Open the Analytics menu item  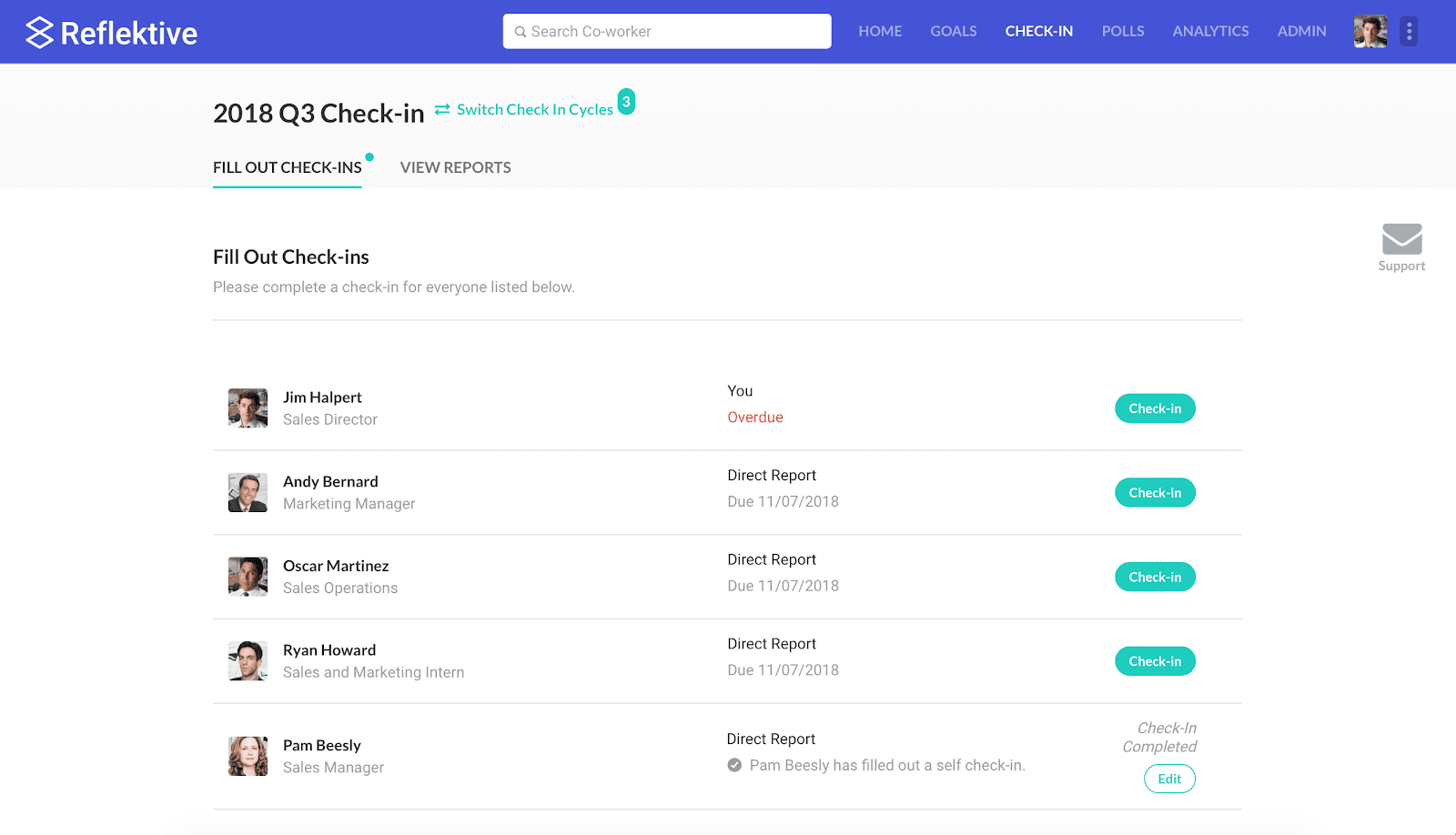point(1210,32)
